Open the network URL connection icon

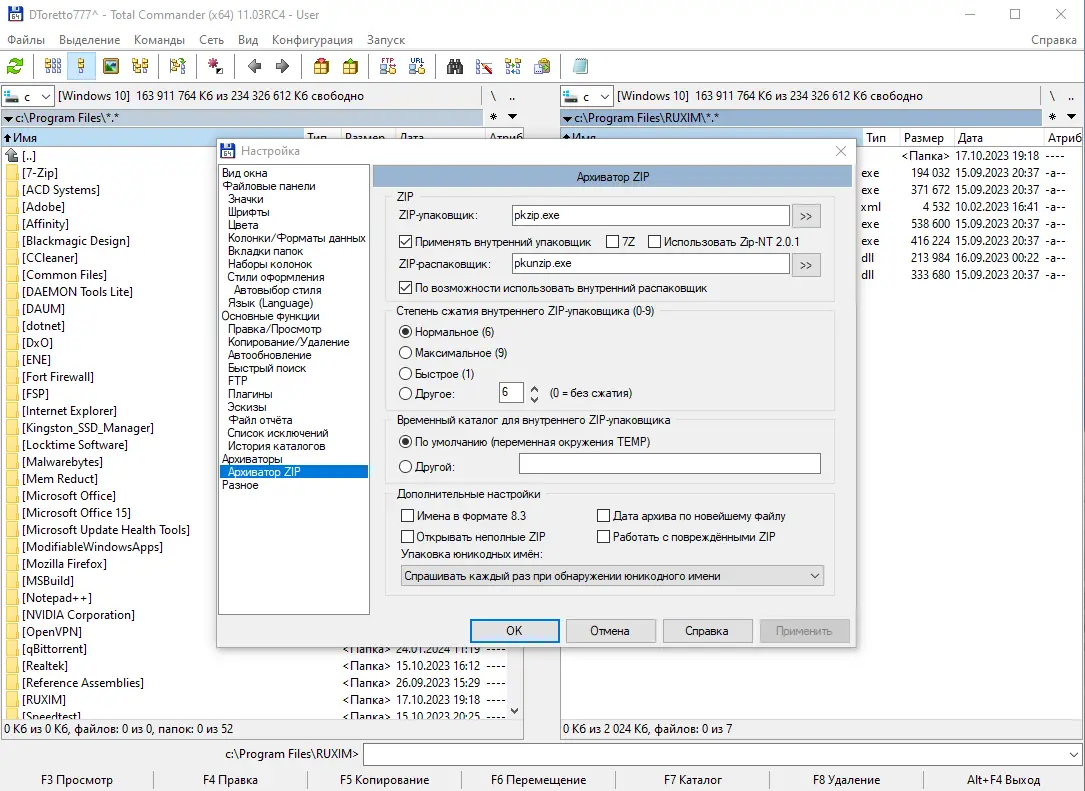point(417,66)
